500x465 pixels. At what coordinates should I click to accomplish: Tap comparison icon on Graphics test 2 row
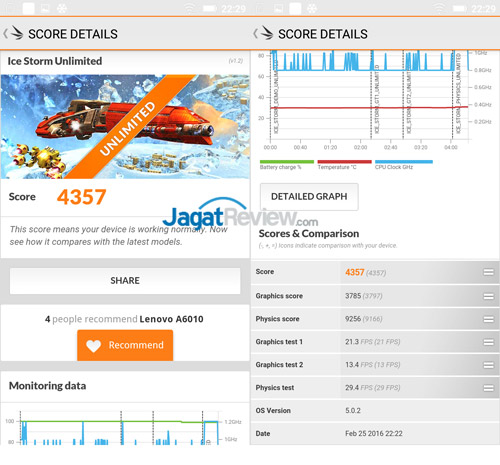tap(488, 365)
